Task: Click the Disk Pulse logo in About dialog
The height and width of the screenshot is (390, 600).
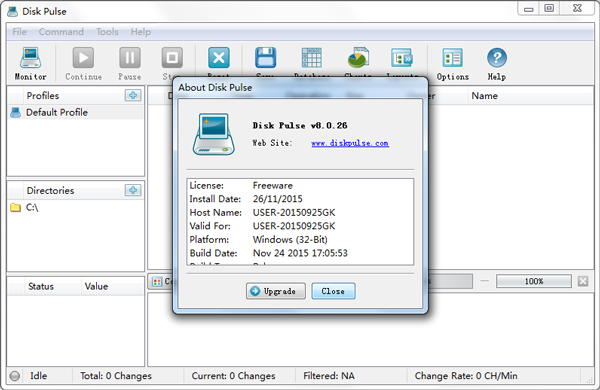Action: pyautogui.click(x=214, y=134)
